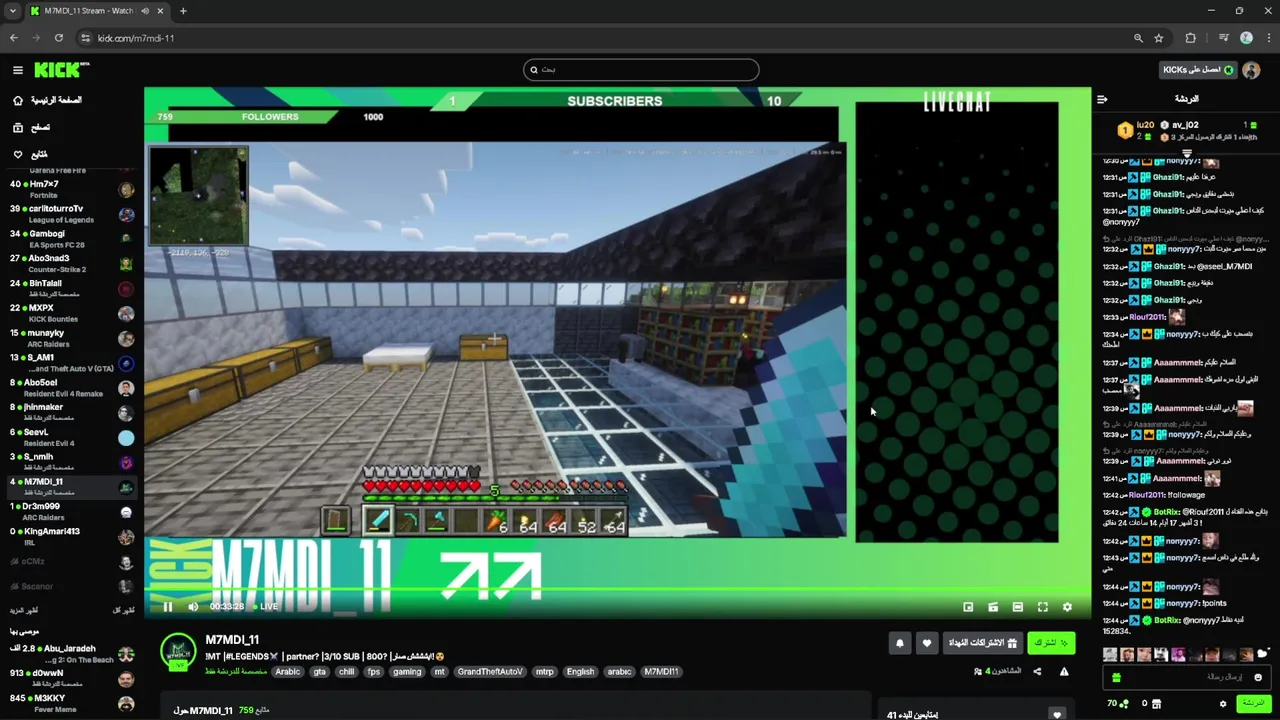The height and width of the screenshot is (720, 1280).
Task: Click M7MDI_11 streamer avatar
Action: [179, 651]
